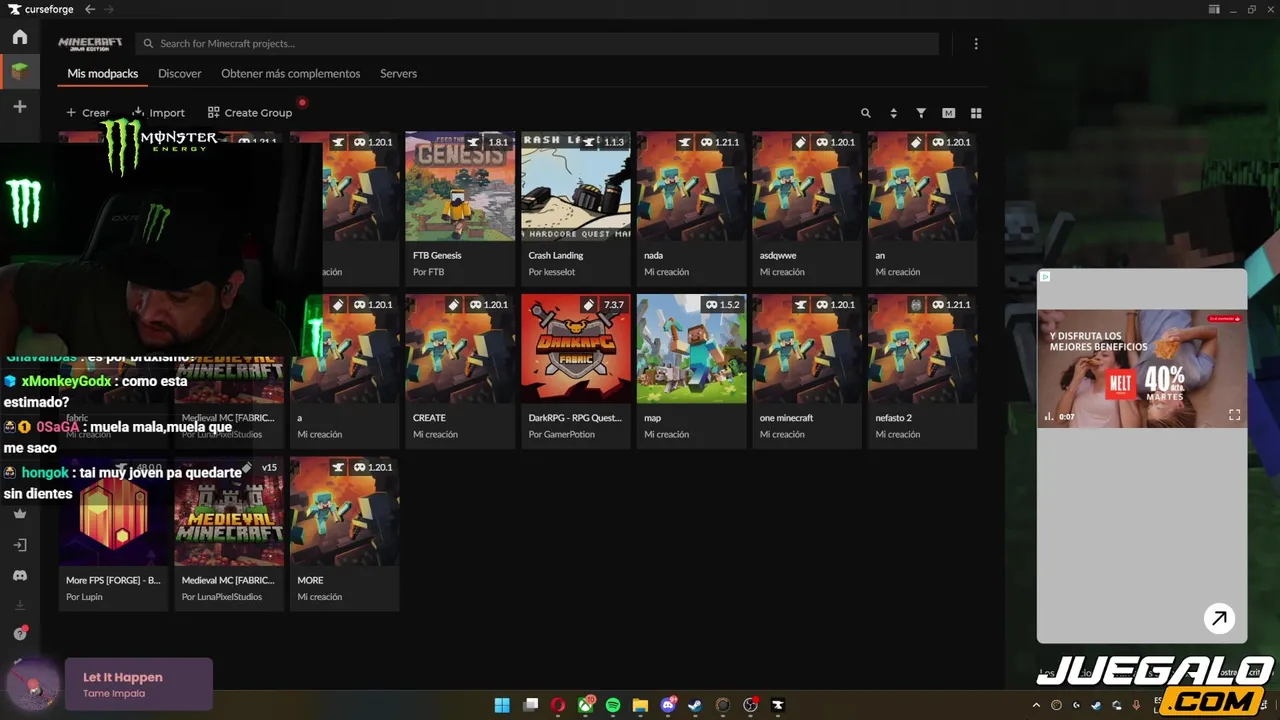1280x720 pixels.
Task: Open the CREATE modpack thumbnail
Action: [460, 349]
